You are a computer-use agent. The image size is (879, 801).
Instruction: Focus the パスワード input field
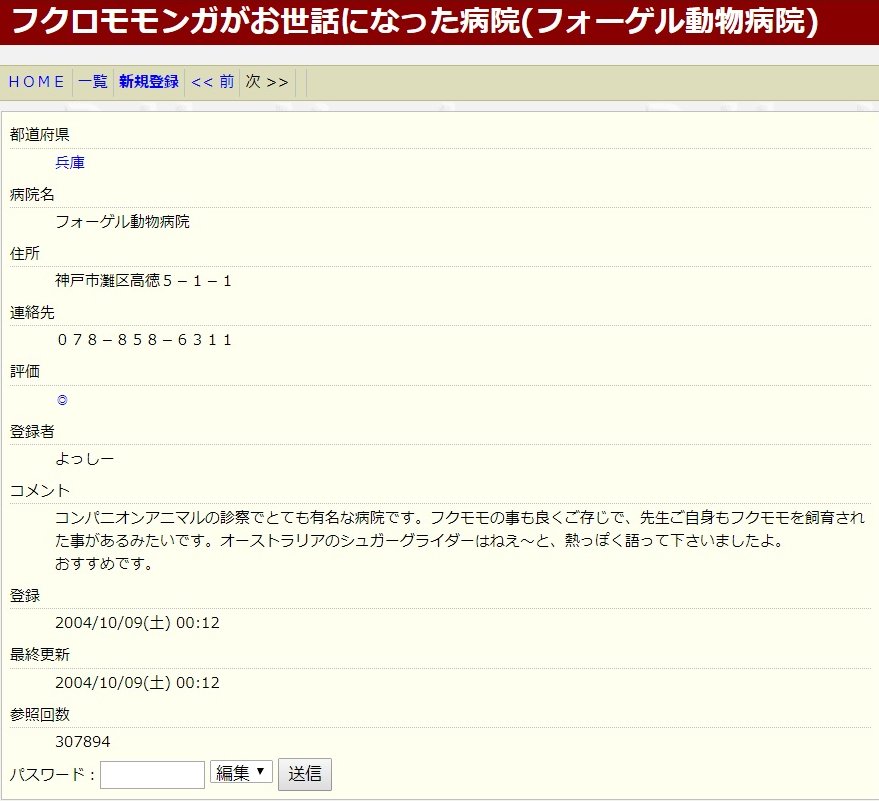click(152, 774)
